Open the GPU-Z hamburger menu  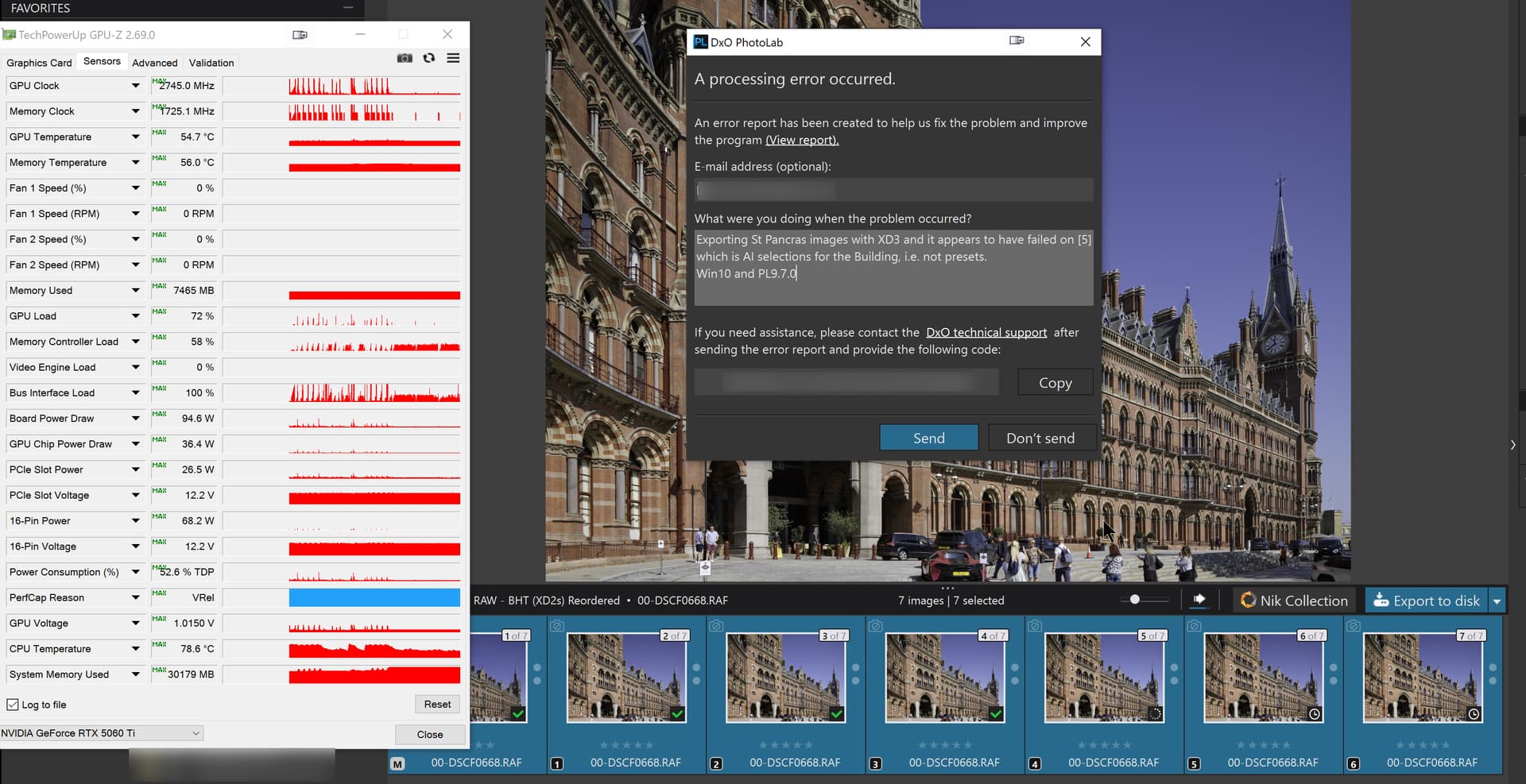(453, 58)
